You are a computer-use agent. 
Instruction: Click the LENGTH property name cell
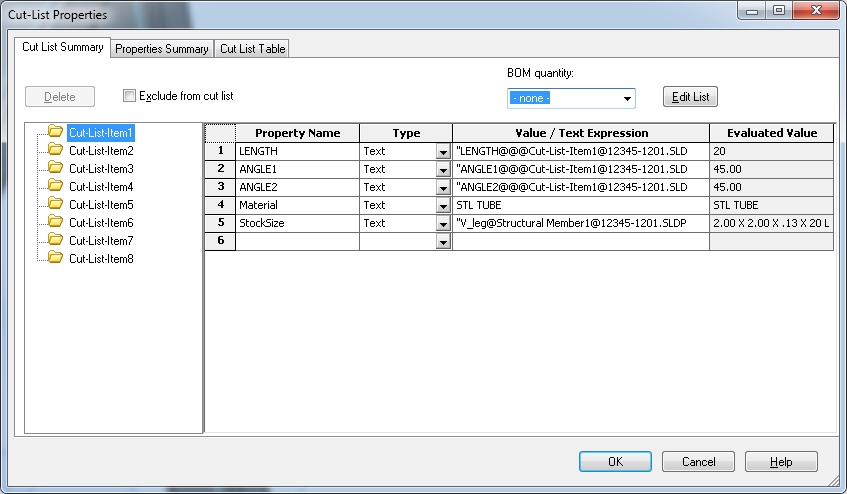[297, 151]
